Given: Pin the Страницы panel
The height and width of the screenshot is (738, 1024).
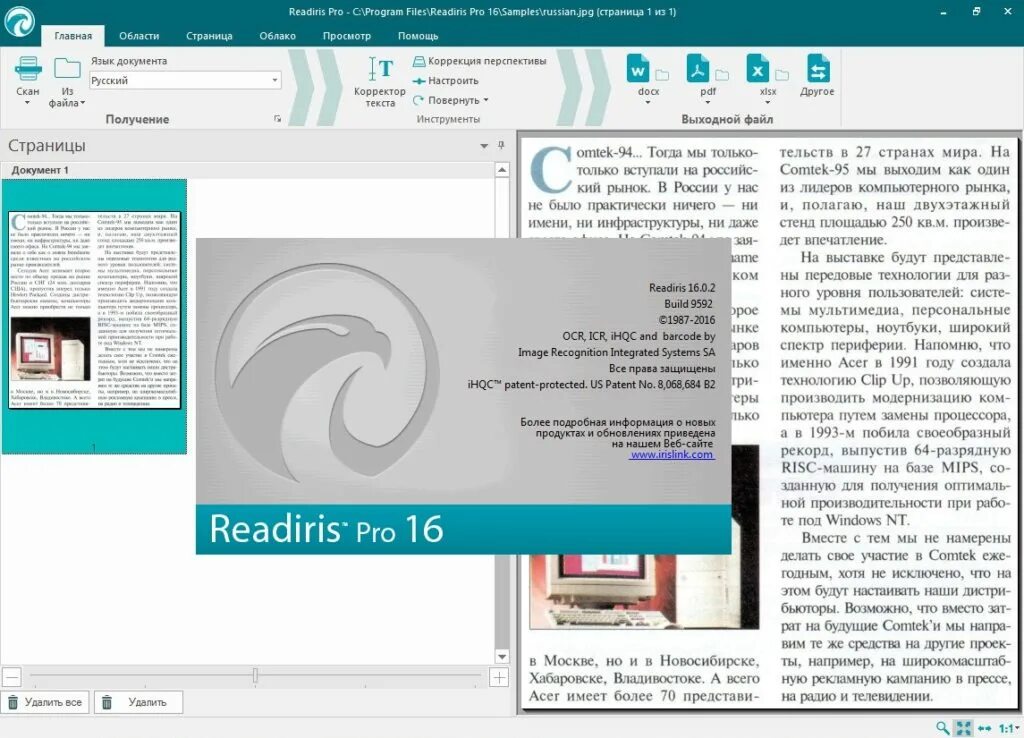Looking at the screenshot, I should click(x=501, y=145).
